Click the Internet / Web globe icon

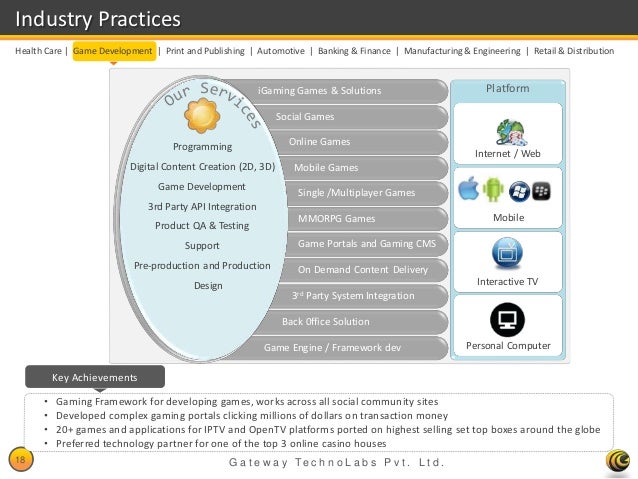(x=511, y=132)
